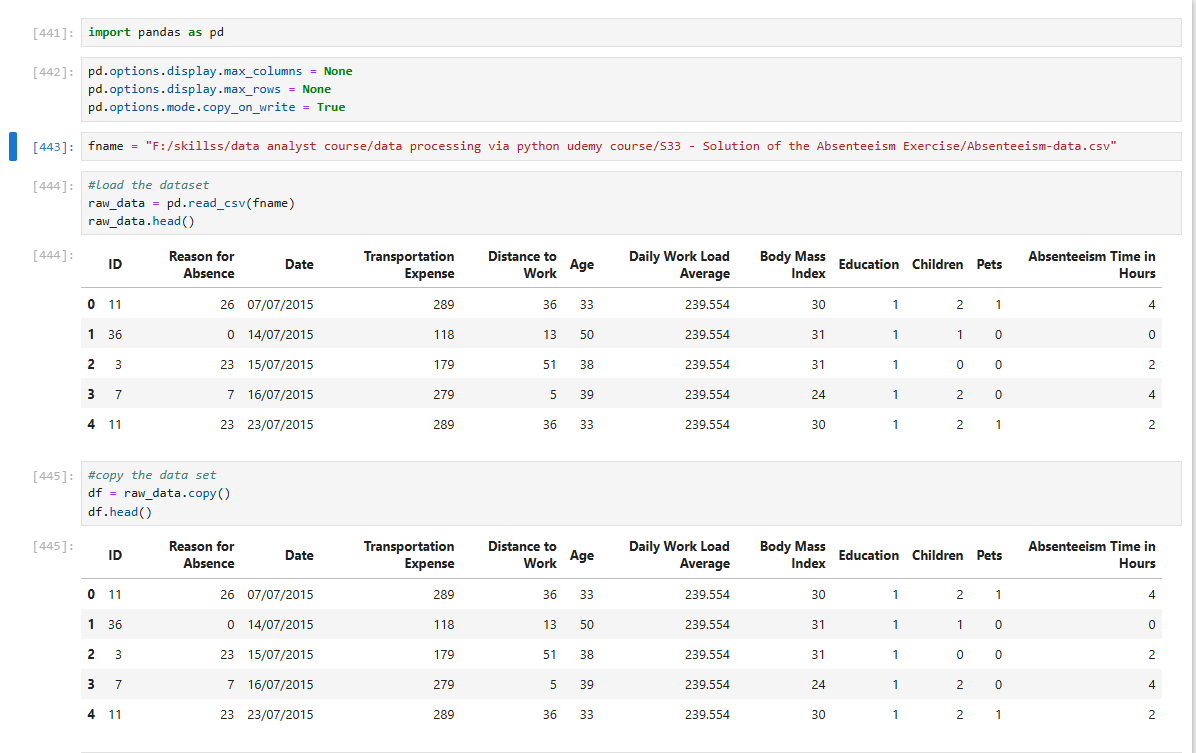Click the blue collapse bar beside cell 443

tap(13, 146)
